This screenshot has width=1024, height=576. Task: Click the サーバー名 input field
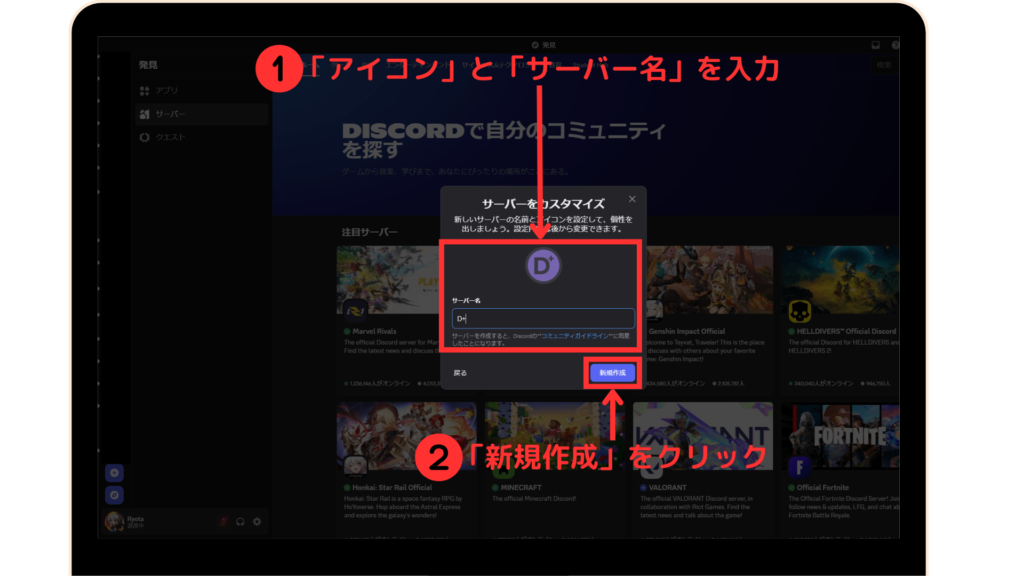[543, 318]
